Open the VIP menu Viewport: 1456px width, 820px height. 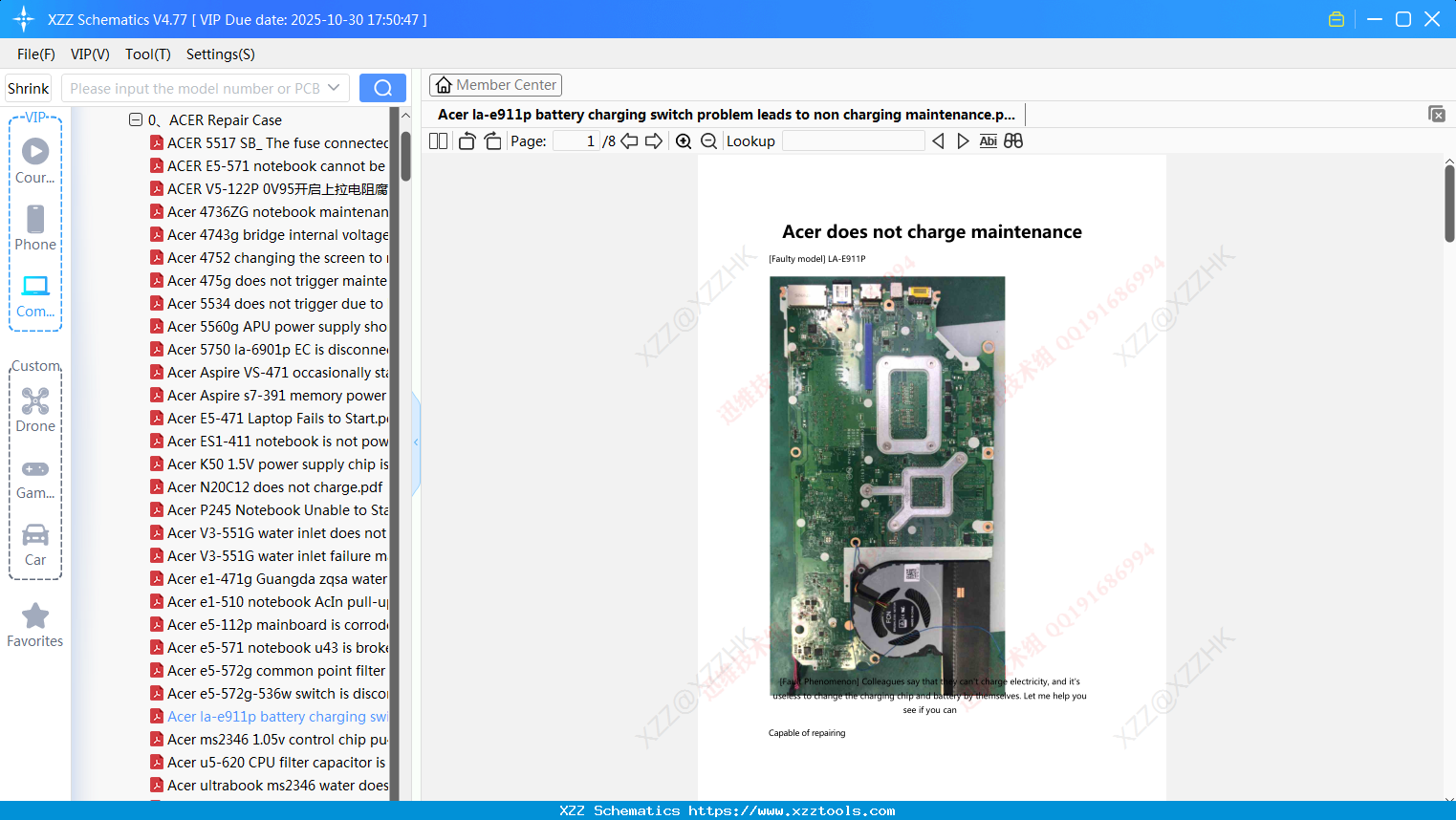tap(90, 54)
